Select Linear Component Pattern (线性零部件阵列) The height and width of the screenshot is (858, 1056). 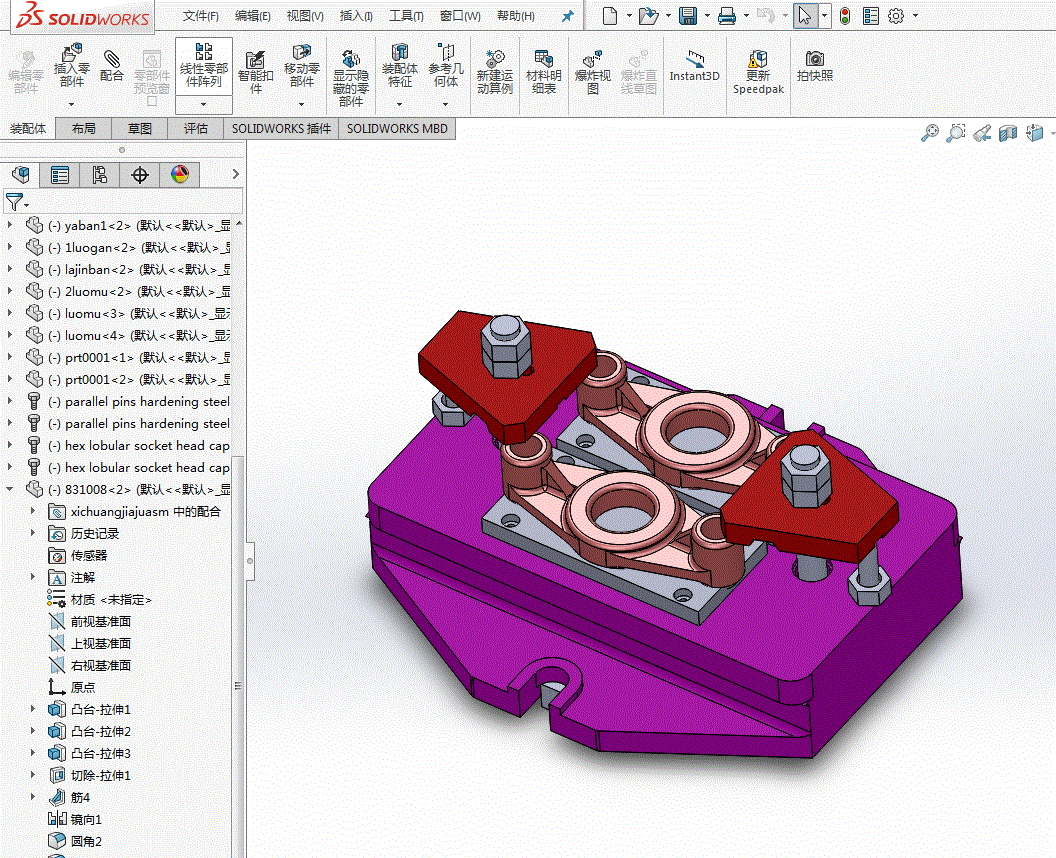[x=203, y=65]
